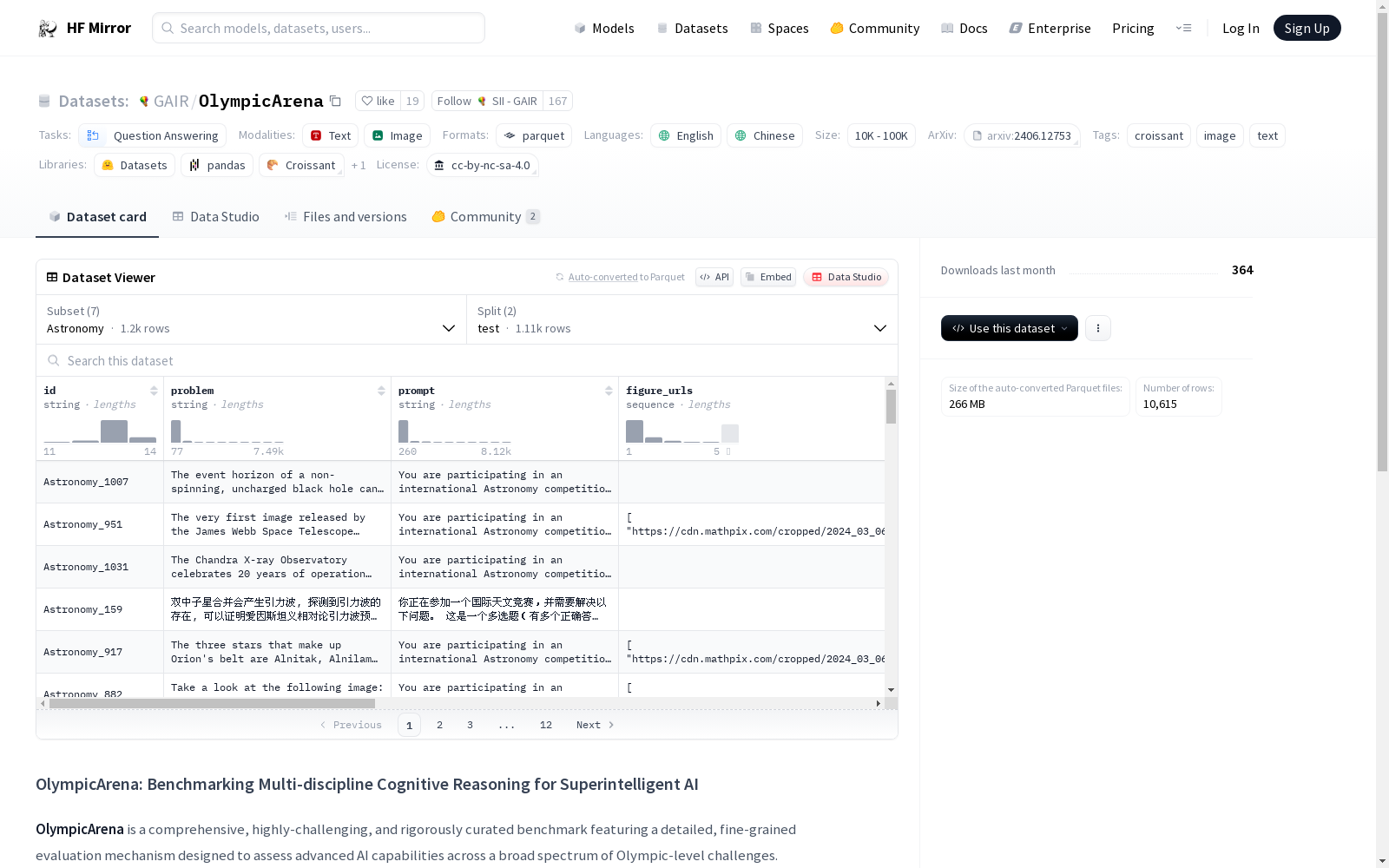Sort by the problem column
Screen dimensions: 1389x868
click(381, 391)
